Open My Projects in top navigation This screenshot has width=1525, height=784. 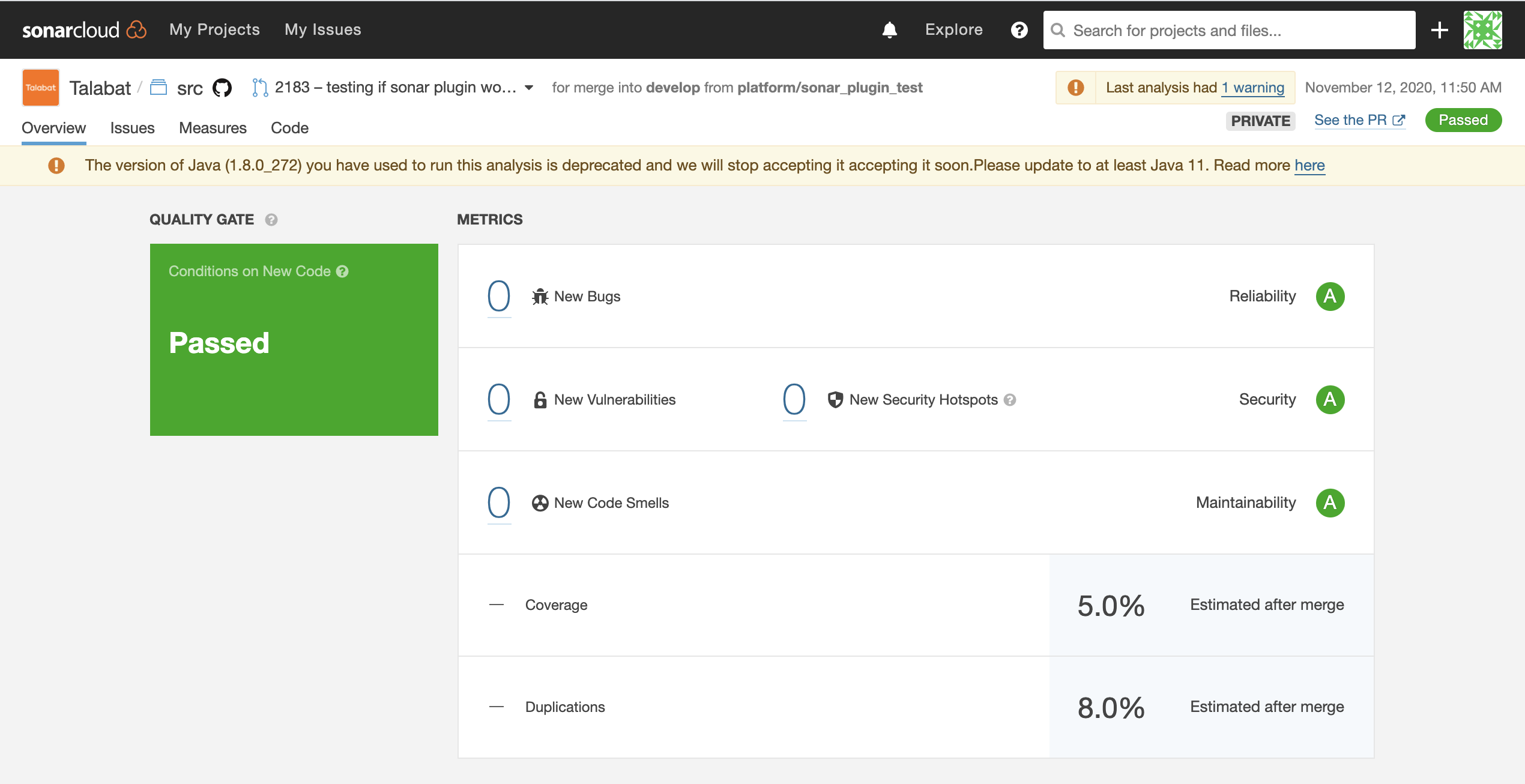[x=214, y=30]
